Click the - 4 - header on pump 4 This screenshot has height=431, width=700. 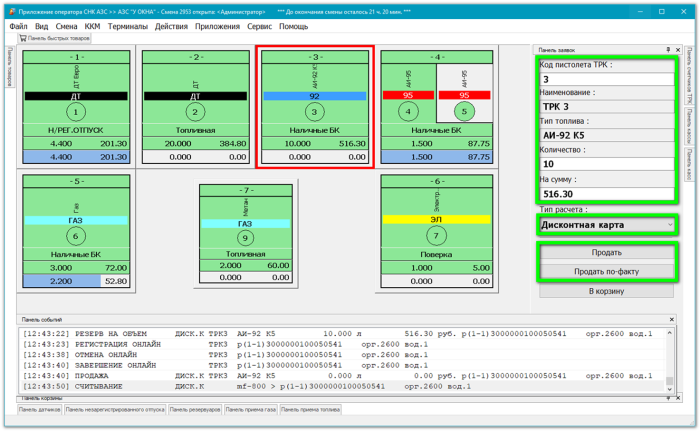pyautogui.click(x=437, y=57)
